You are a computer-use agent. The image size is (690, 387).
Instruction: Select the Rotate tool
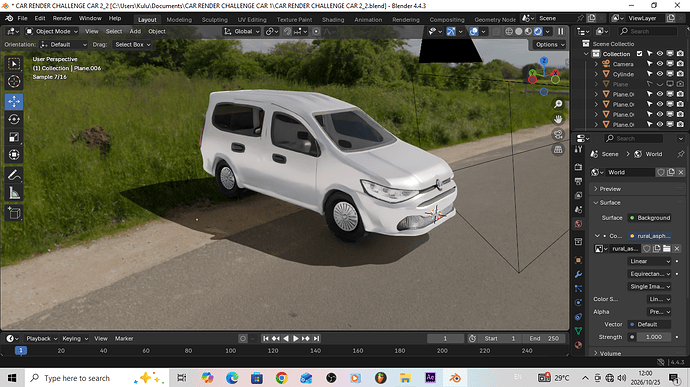[x=14, y=119]
